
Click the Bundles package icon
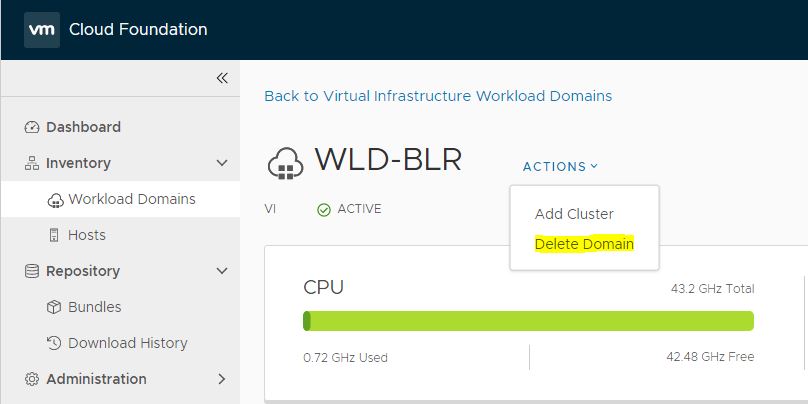coord(55,307)
